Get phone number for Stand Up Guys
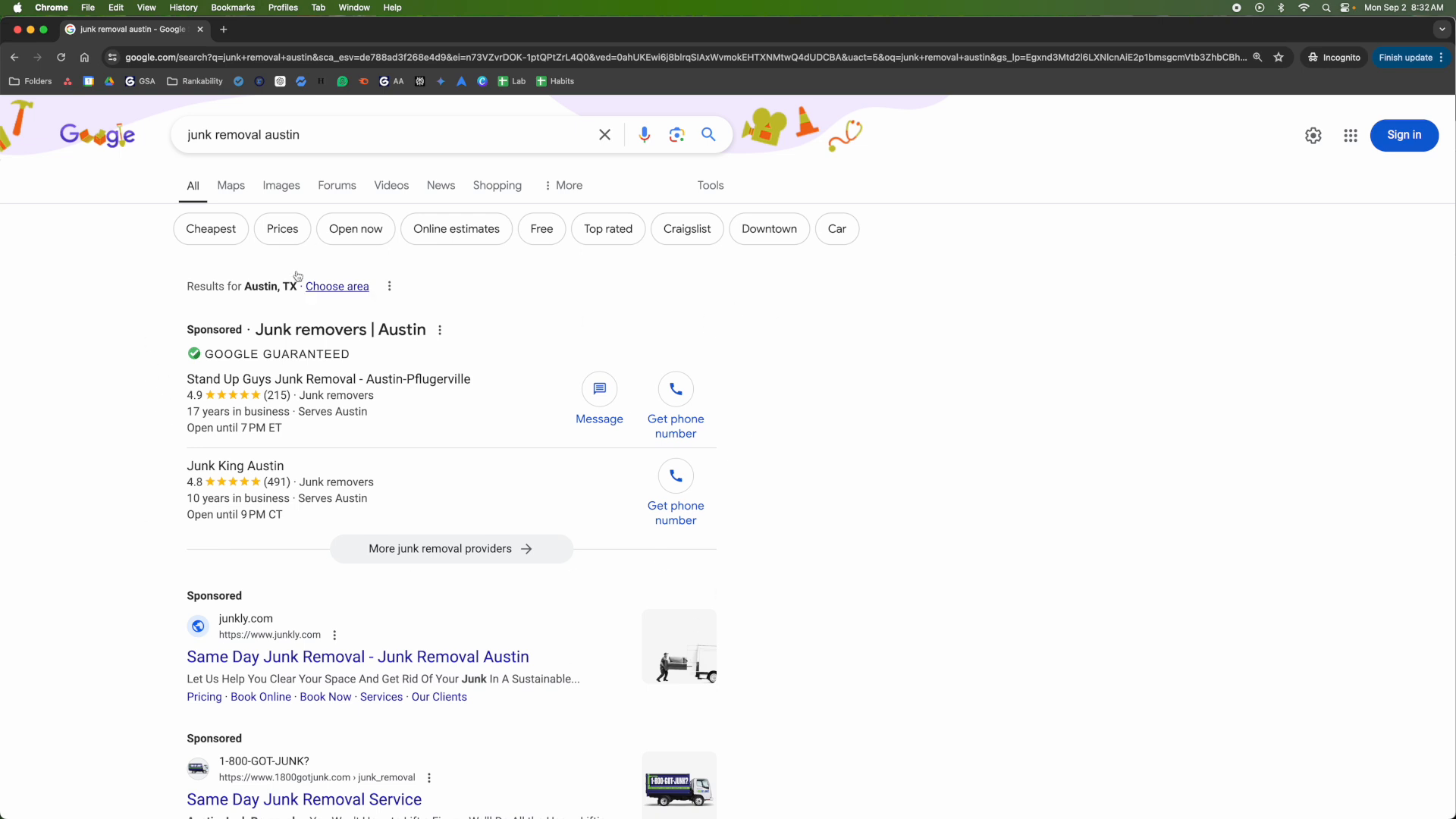 click(x=676, y=406)
